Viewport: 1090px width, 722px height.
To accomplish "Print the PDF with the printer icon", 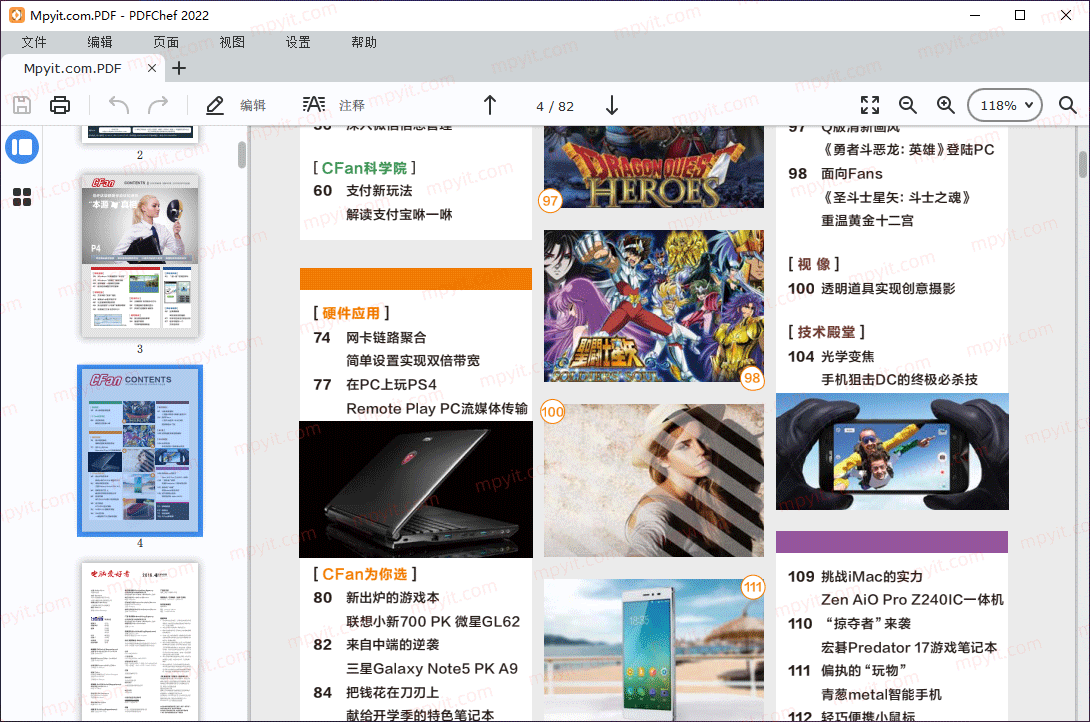I will click(x=60, y=105).
